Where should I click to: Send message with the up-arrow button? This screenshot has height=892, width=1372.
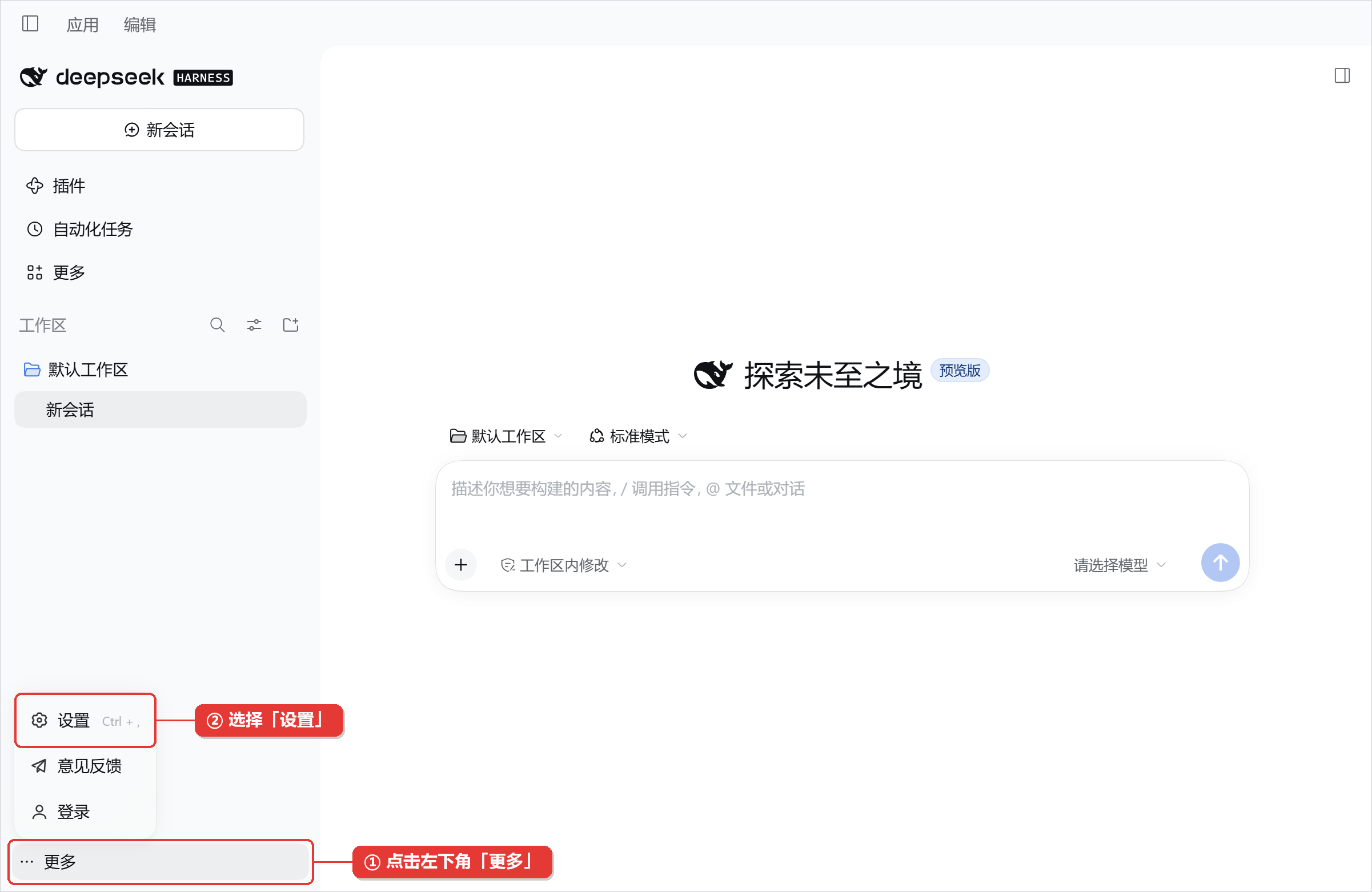(x=1220, y=563)
